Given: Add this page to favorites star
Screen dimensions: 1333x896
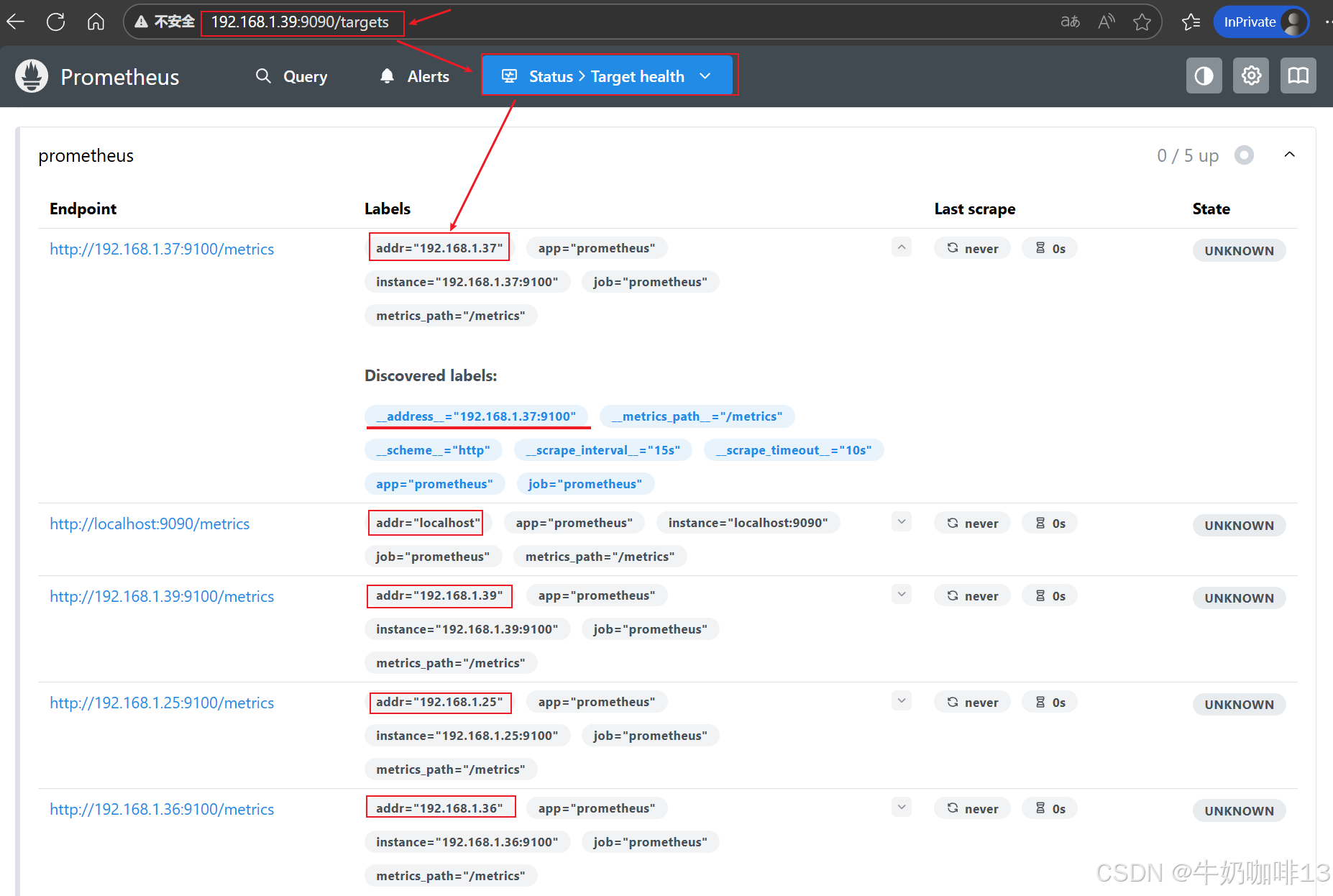Looking at the screenshot, I should point(1142,22).
